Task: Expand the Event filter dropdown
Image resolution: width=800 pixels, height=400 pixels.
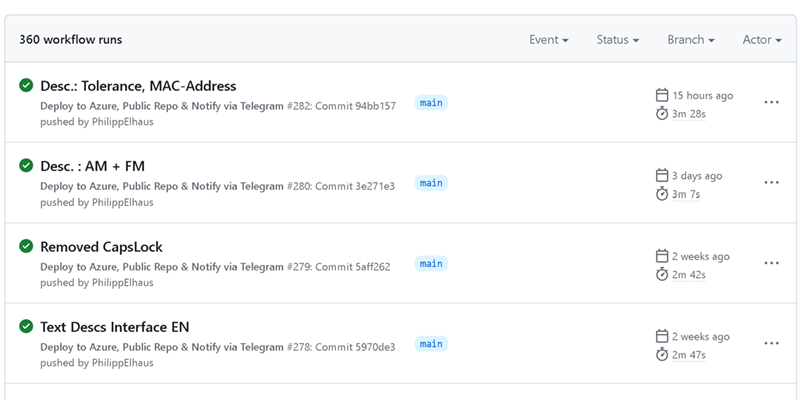Action: click(549, 40)
